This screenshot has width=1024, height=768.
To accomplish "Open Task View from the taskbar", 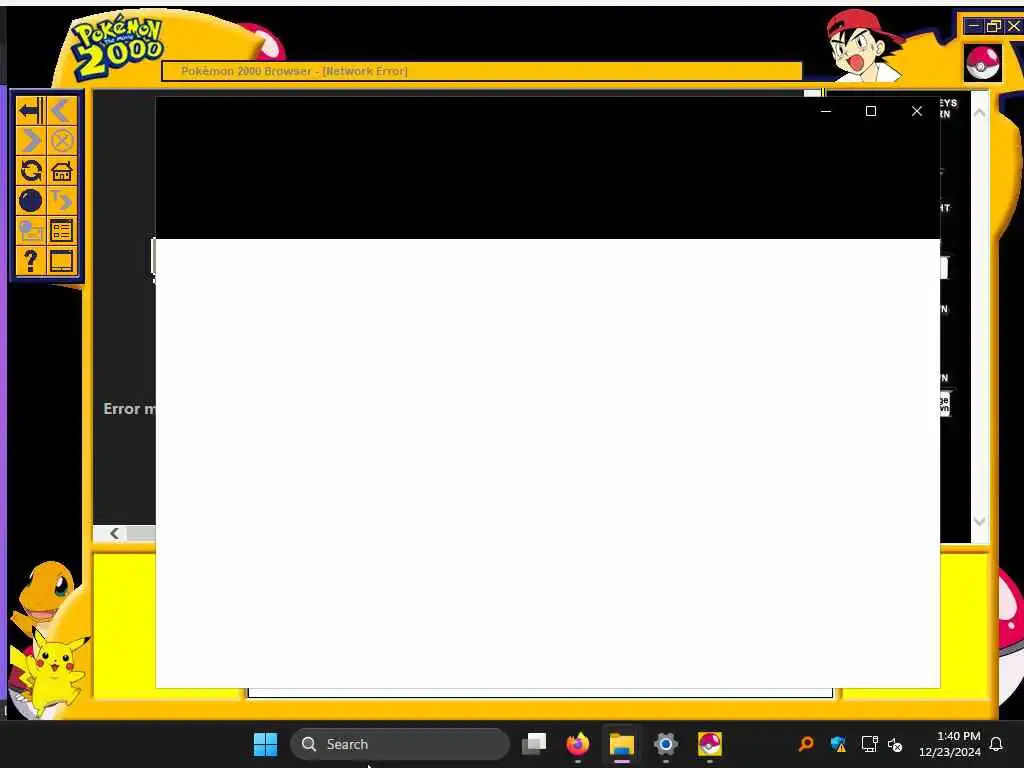I will pos(534,744).
